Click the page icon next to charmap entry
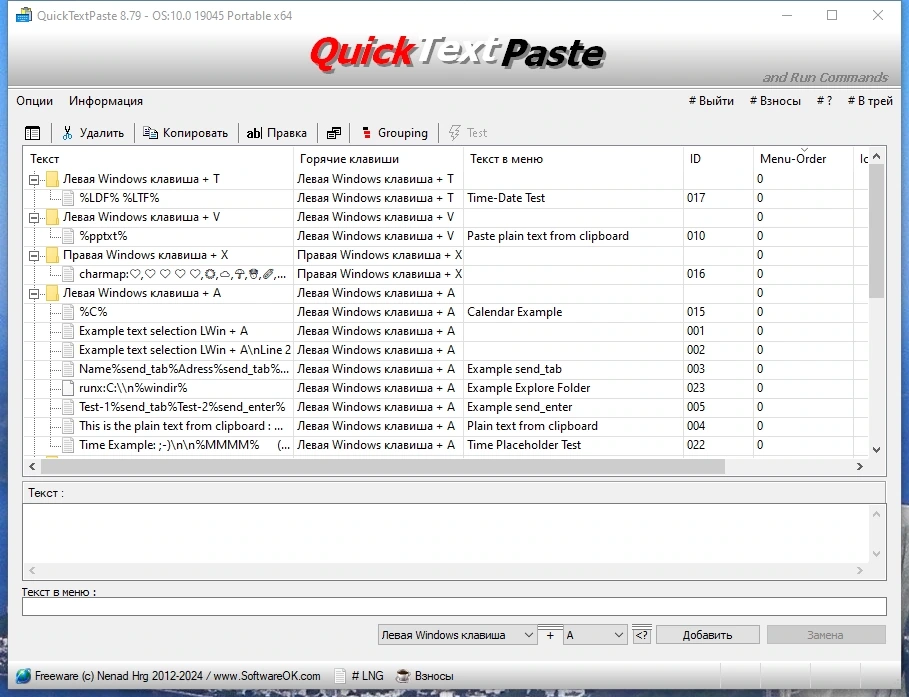Image resolution: width=909 pixels, height=697 pixels. pos(68,274)
